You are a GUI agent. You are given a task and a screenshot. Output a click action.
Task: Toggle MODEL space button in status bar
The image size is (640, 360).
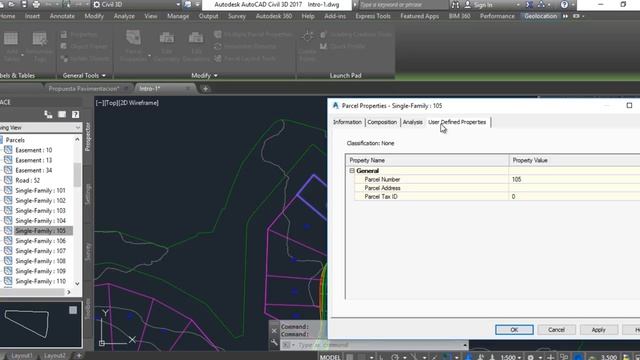click(330, 357)
